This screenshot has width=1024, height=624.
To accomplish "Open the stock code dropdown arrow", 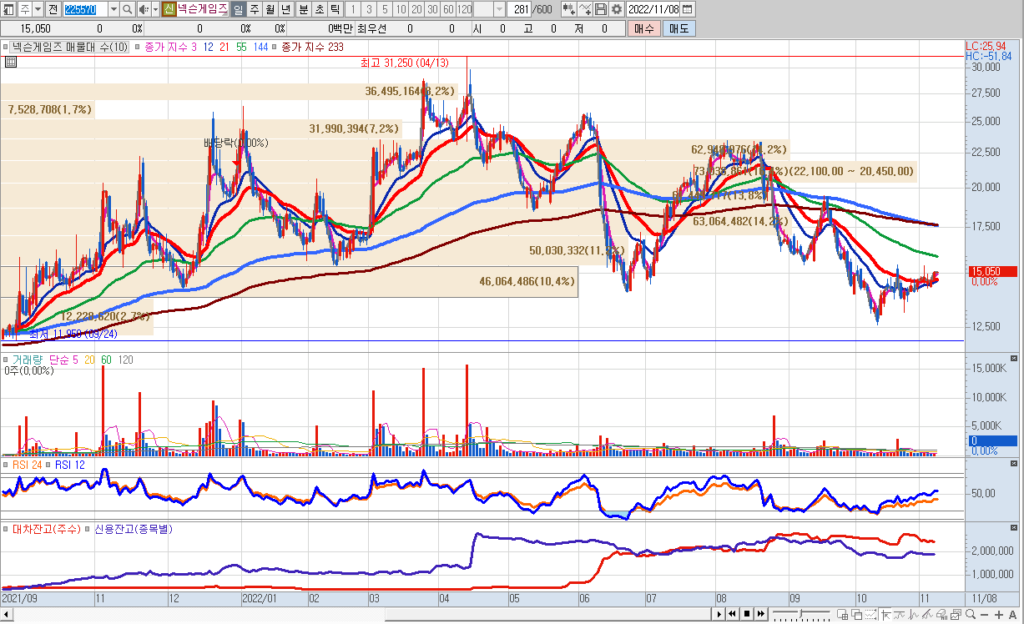I will [112, 9].
